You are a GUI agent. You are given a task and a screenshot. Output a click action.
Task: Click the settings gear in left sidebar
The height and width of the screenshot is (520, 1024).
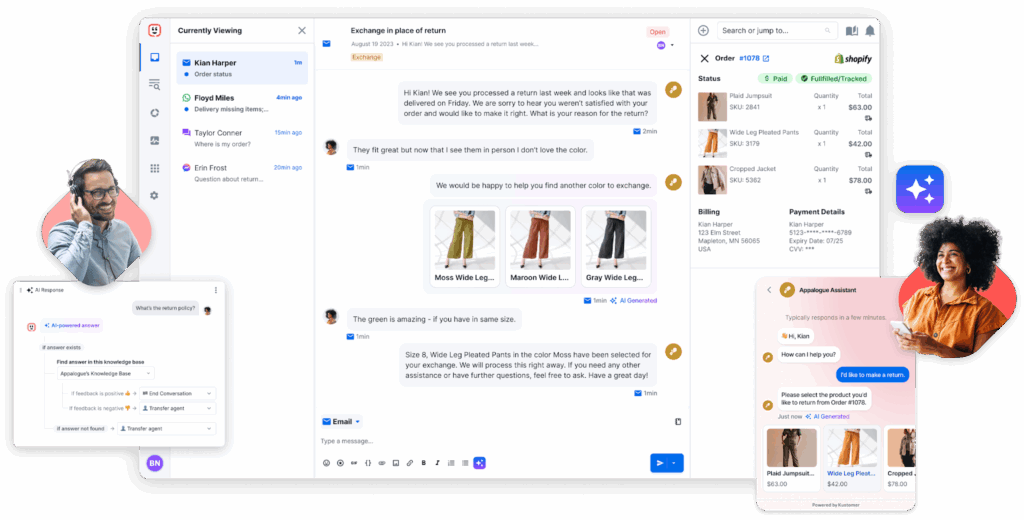154,196
